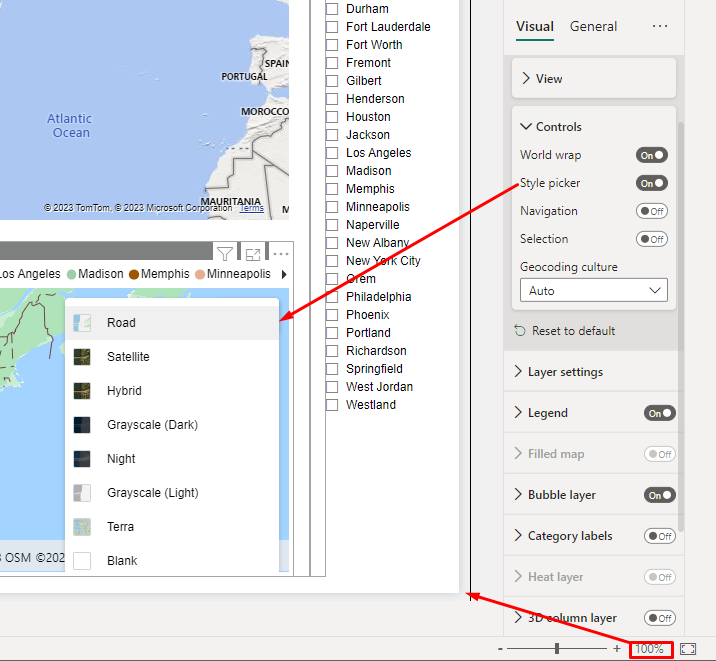Check the Philadelphia checkbox
Viewport: 716px width, 661px height.
click(x=332, y=297)
